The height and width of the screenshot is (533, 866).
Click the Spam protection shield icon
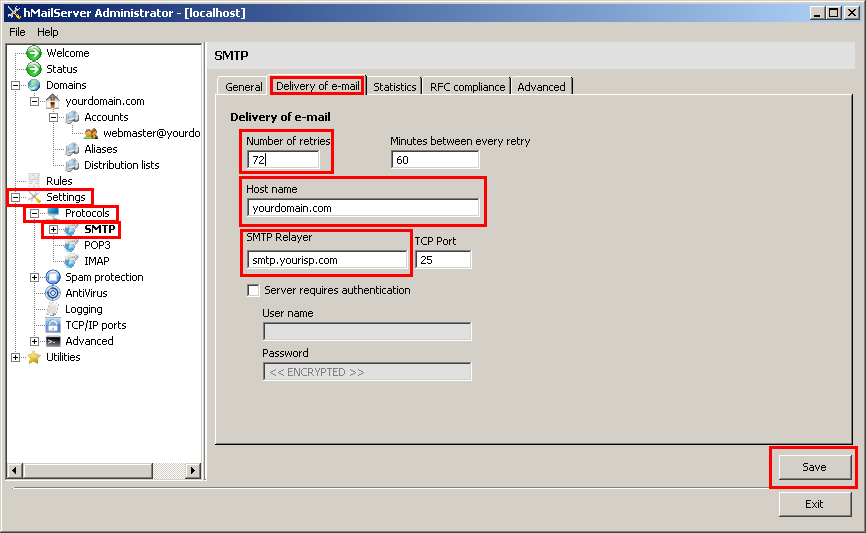pyautogui.click(x=53, y=277)
